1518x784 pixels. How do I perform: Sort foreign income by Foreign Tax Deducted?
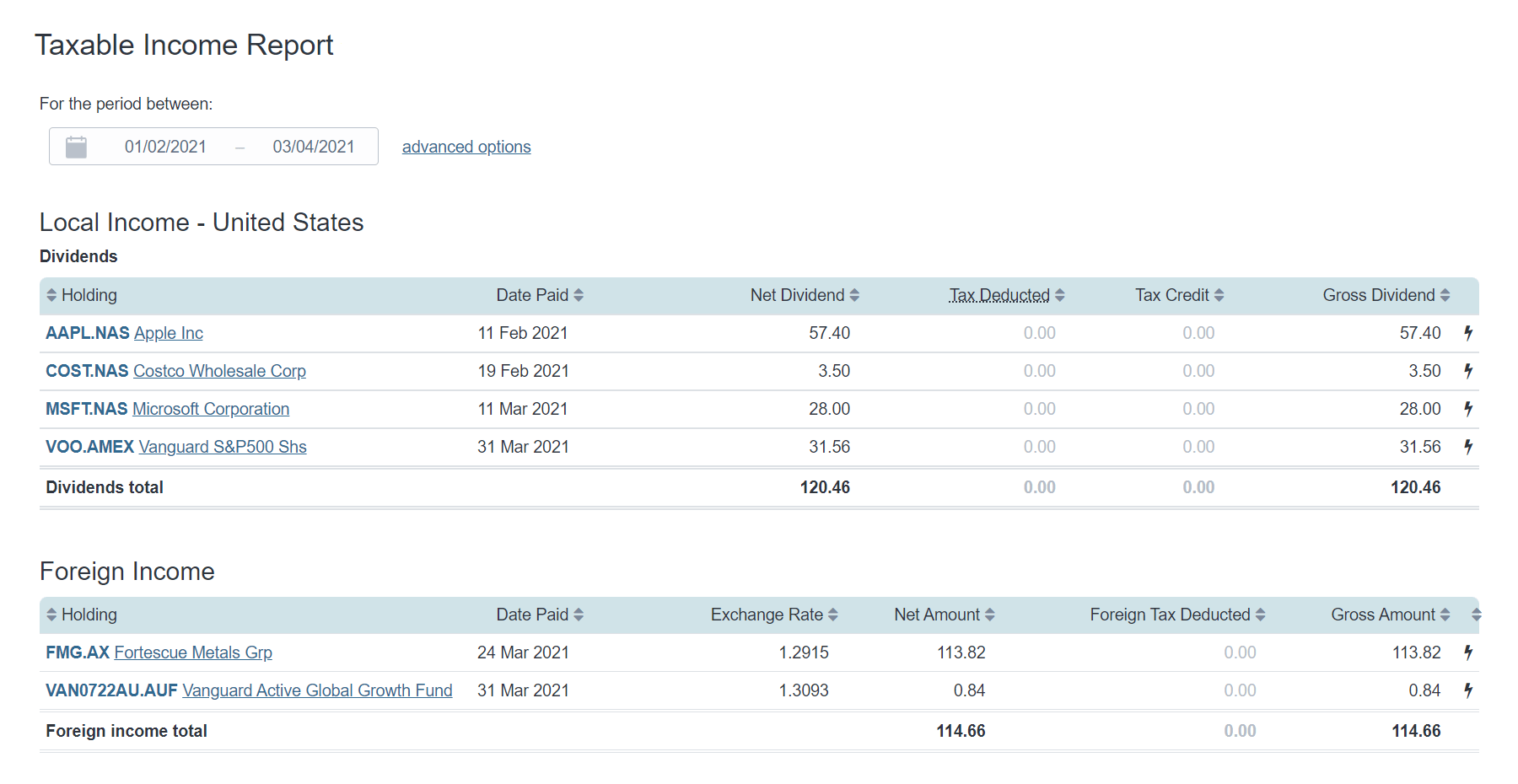tap(1177, 615)
